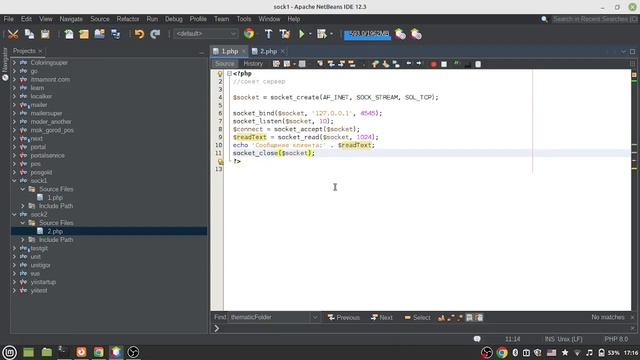Close the Projects panel tab
The image size is (640, 360).
(x=40, y=51)
